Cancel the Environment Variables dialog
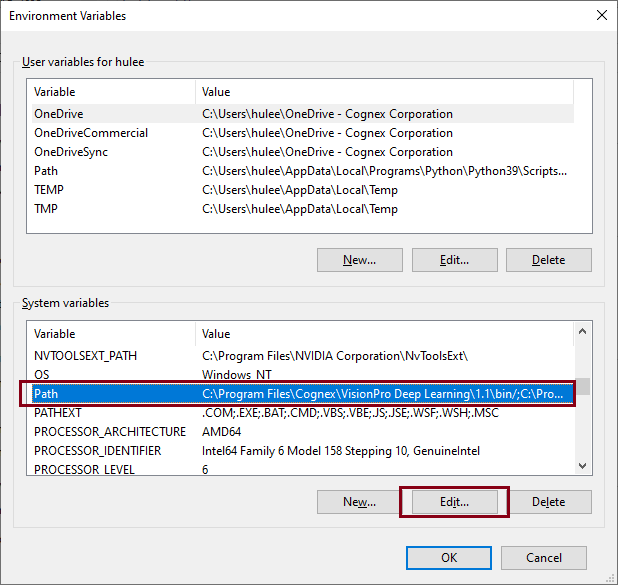Screen dimensions: 618x585 (543, 558)
